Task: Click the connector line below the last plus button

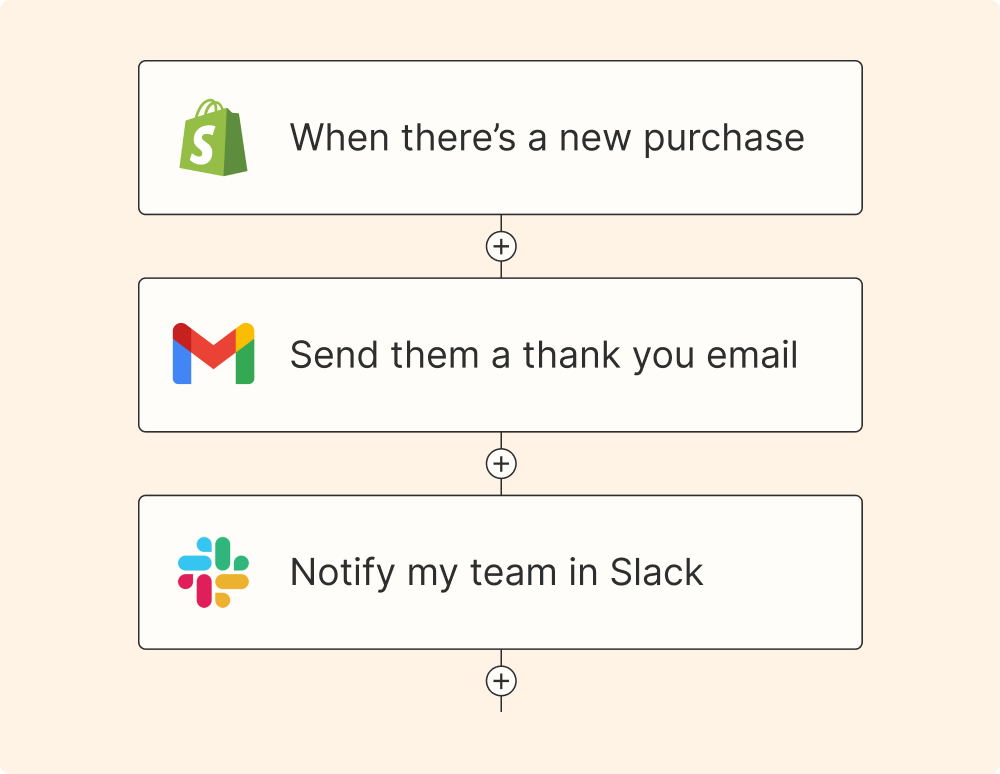Action: click(x=501, y=704)
